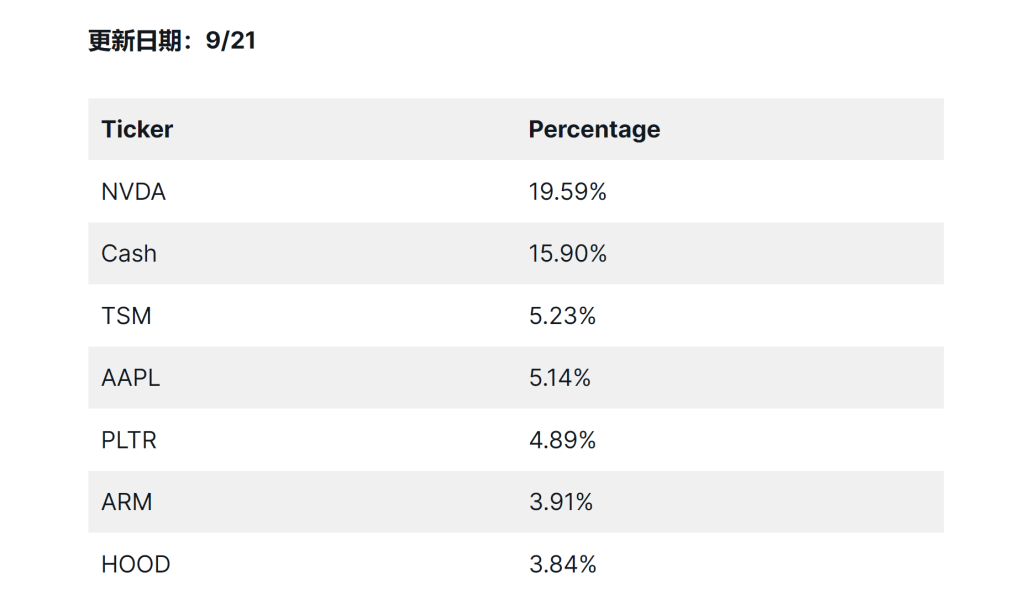Click the empty middle of the NVDA row

[350, 192]
